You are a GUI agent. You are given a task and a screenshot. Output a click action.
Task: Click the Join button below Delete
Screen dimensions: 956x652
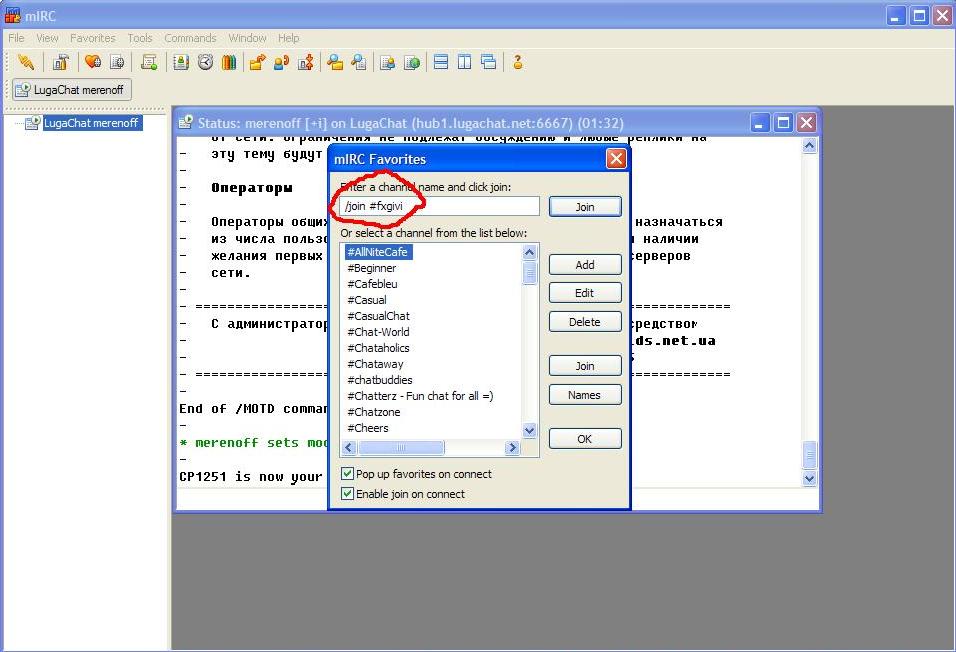585,366
